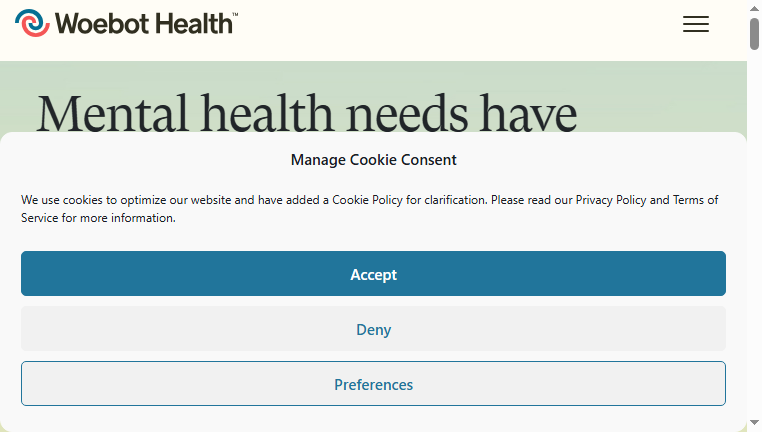
Task: Accept the cookie consent
Action: [x=373, y=274]
